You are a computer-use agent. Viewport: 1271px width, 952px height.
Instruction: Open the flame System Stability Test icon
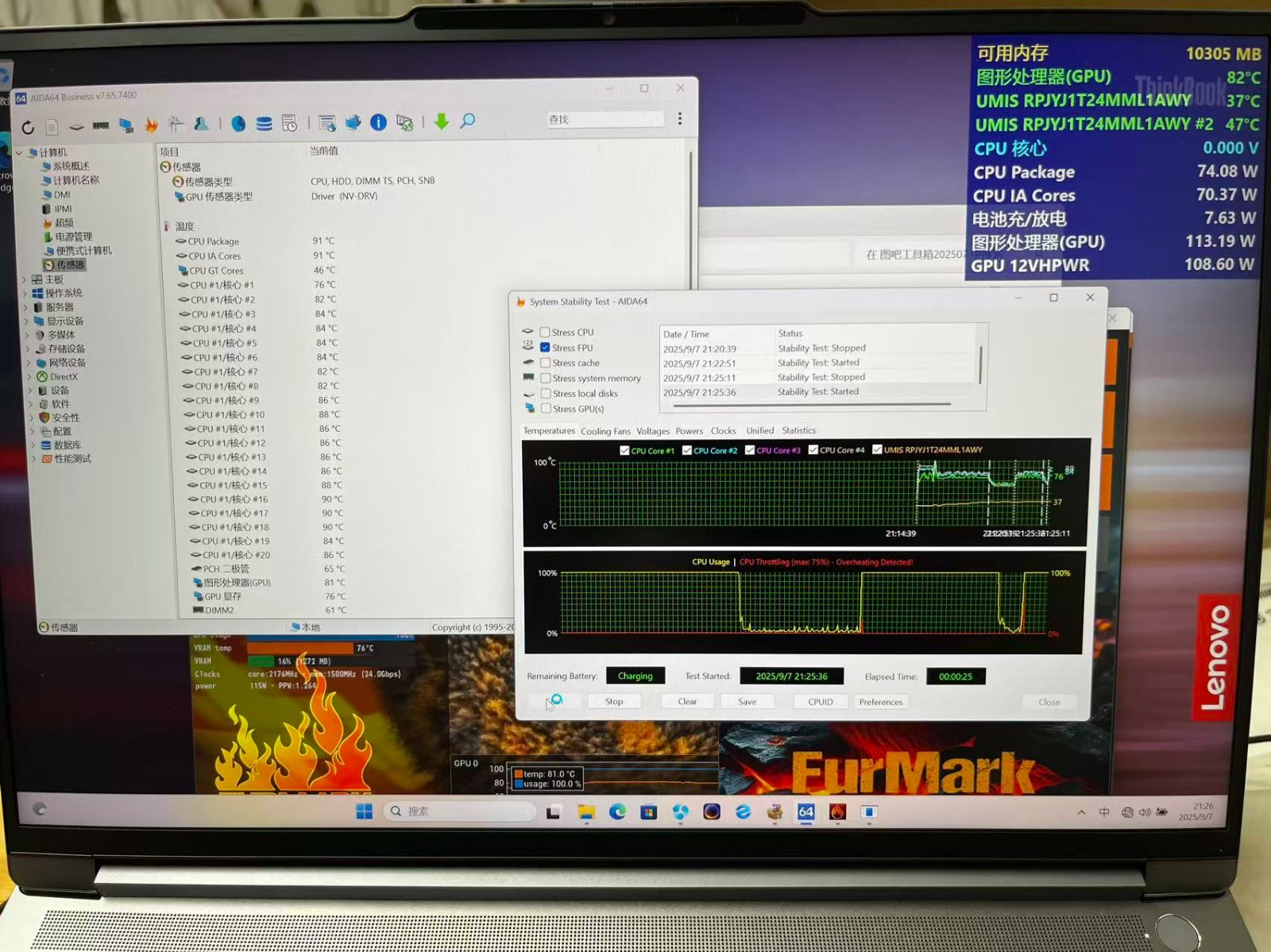click(151, 125)
